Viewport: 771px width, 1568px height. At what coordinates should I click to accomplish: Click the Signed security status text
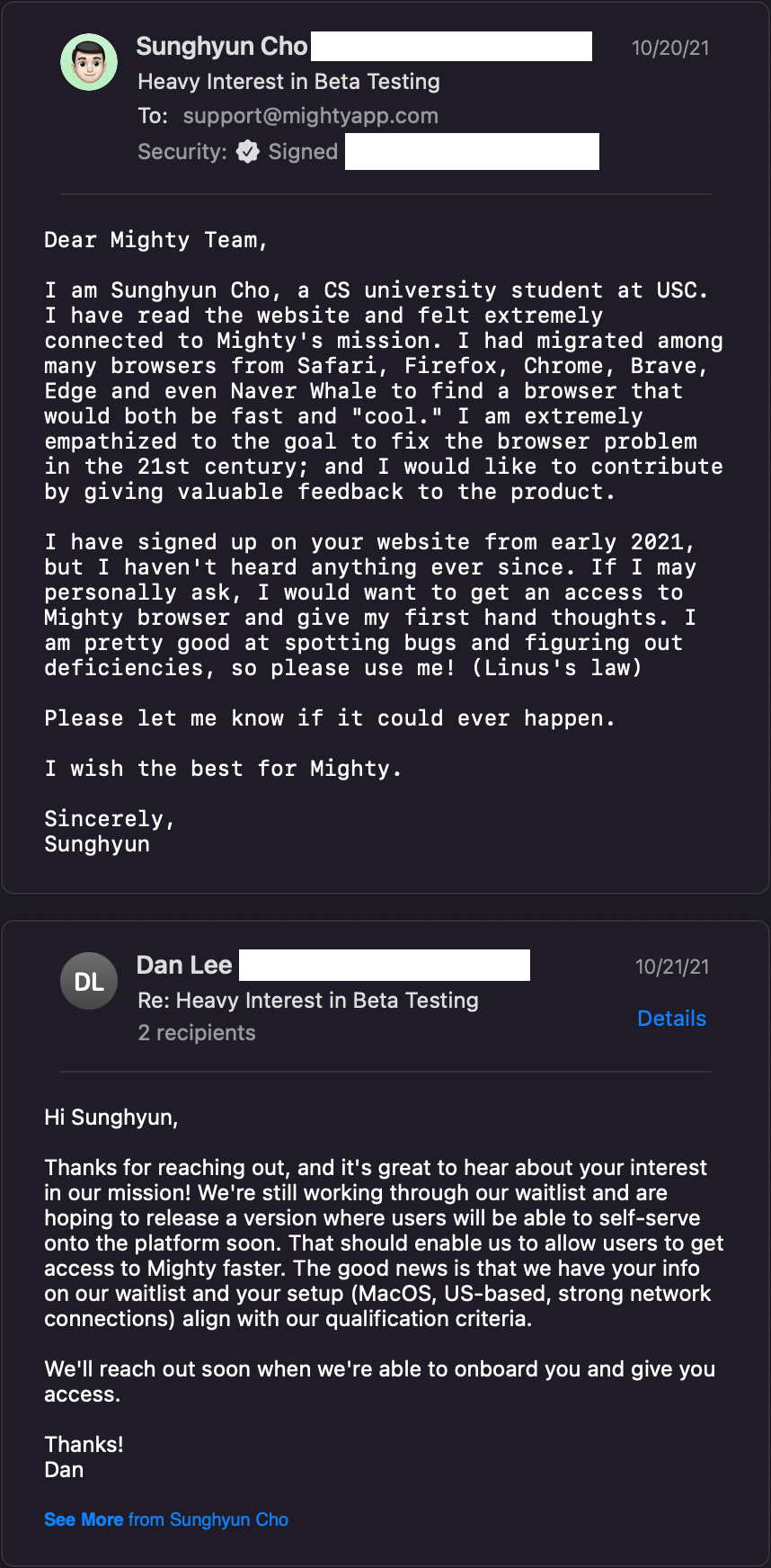coord(303,152)
